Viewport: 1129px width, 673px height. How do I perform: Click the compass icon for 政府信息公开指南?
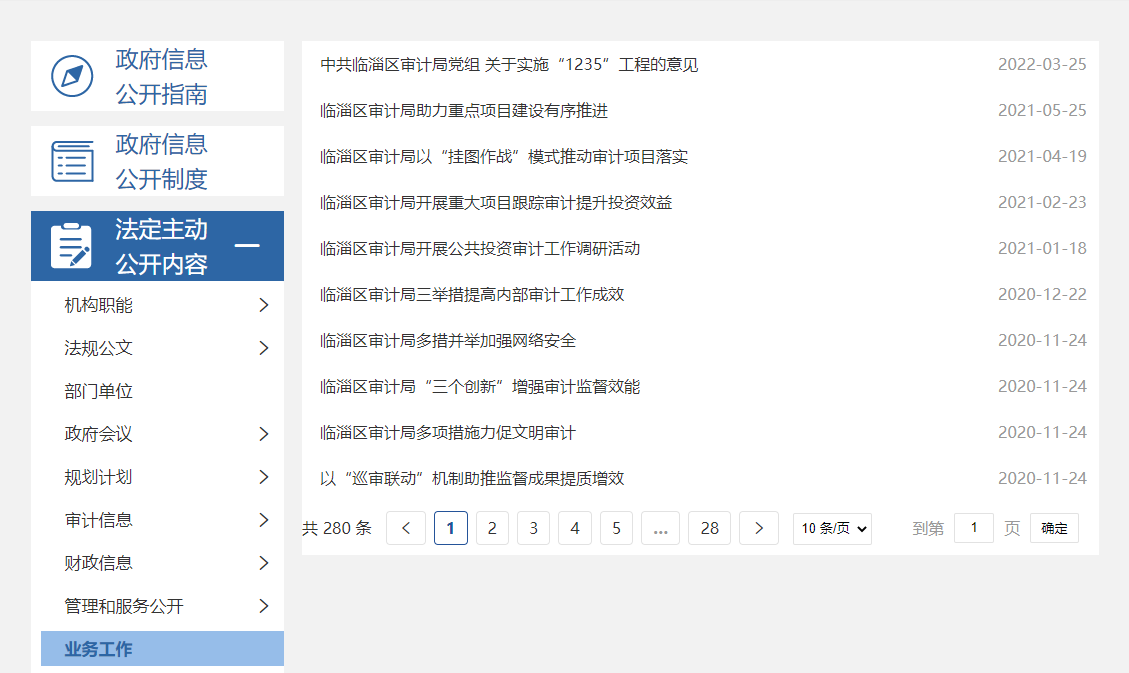coord(72,76)
